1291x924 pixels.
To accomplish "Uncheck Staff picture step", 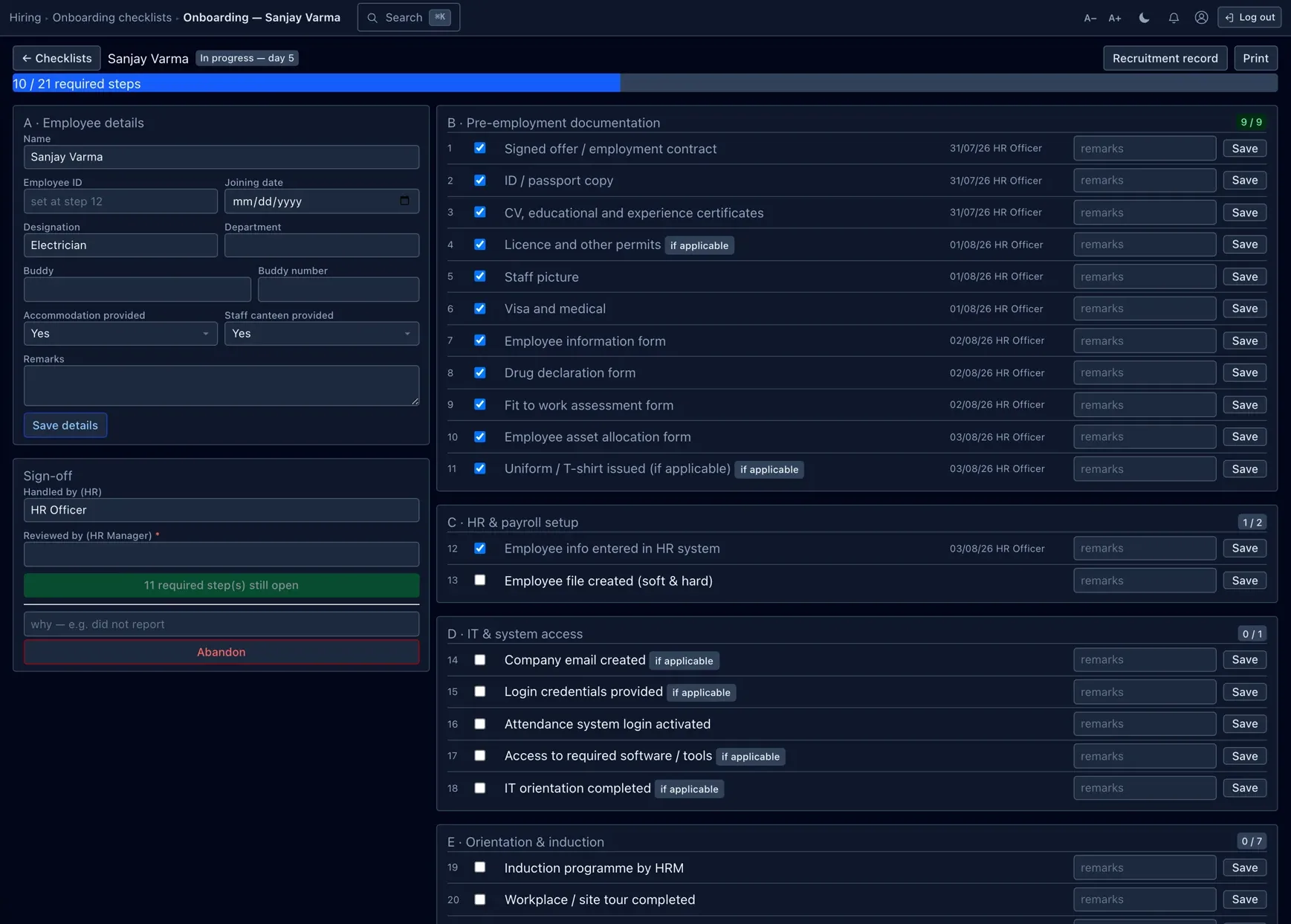I will 480,276.
